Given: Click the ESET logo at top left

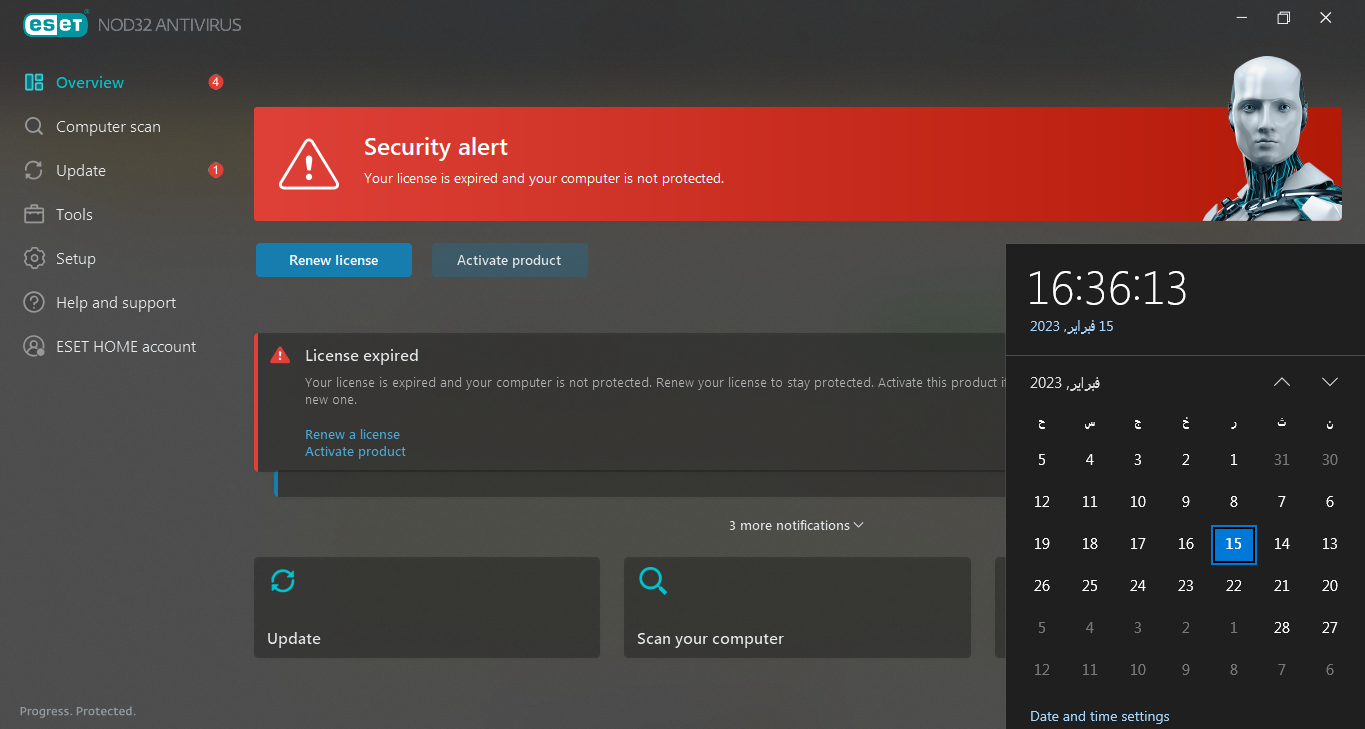Looking at the screenshot, I should (x=56, y=25).
